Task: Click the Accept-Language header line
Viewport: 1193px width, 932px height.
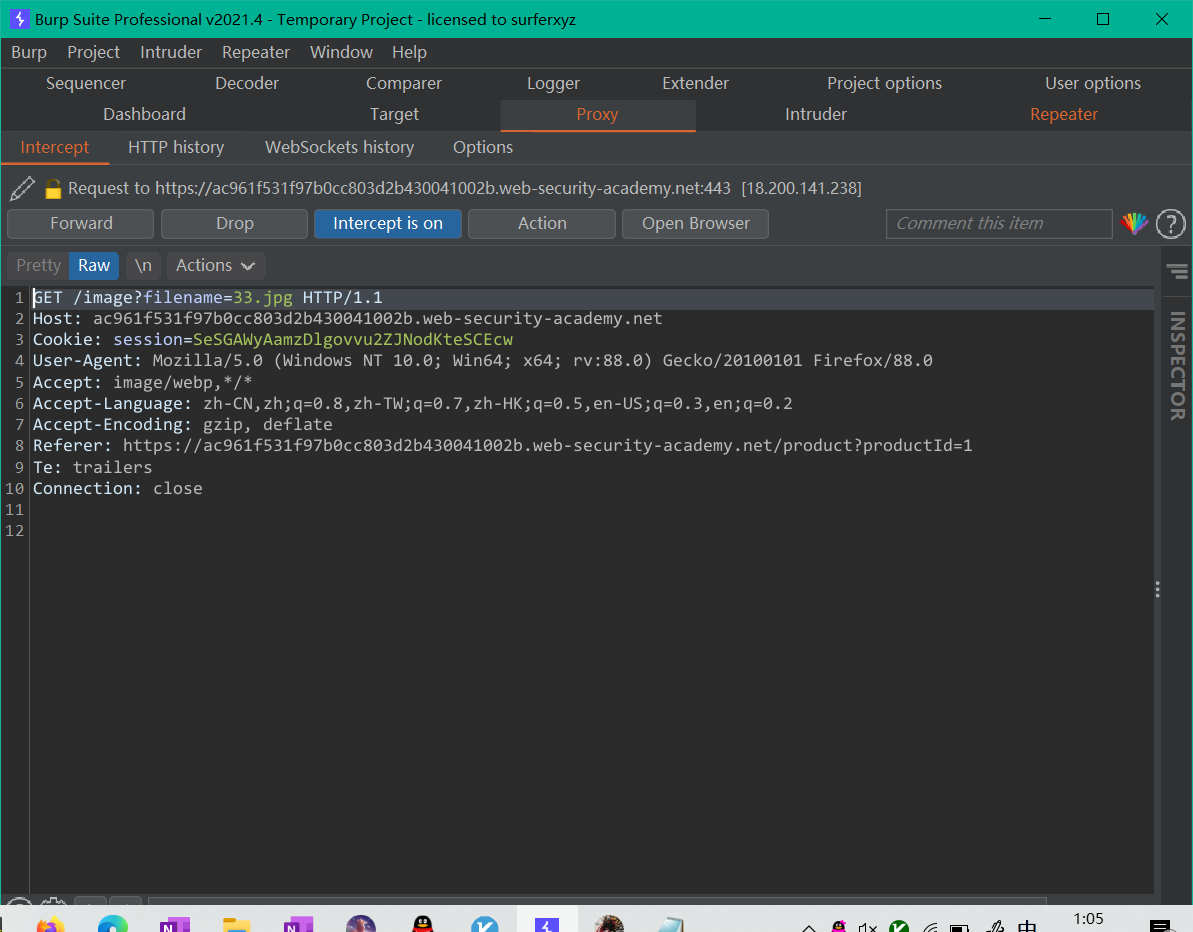Action: (x=412, y=403)
